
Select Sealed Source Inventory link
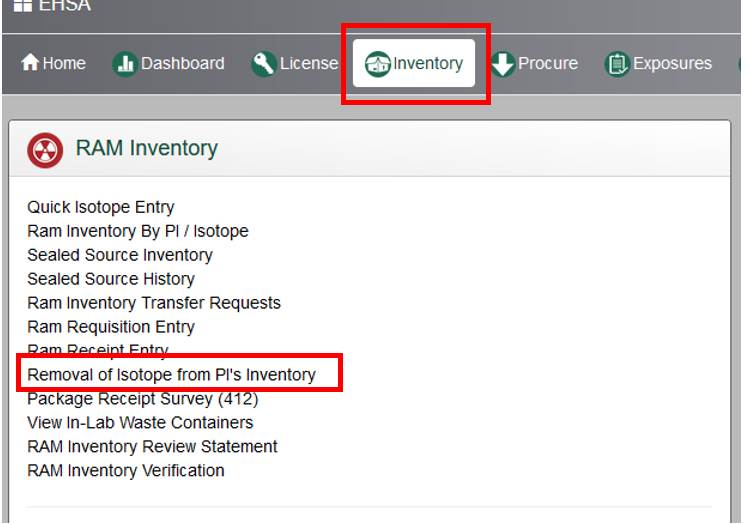click(x=120, y=255)
